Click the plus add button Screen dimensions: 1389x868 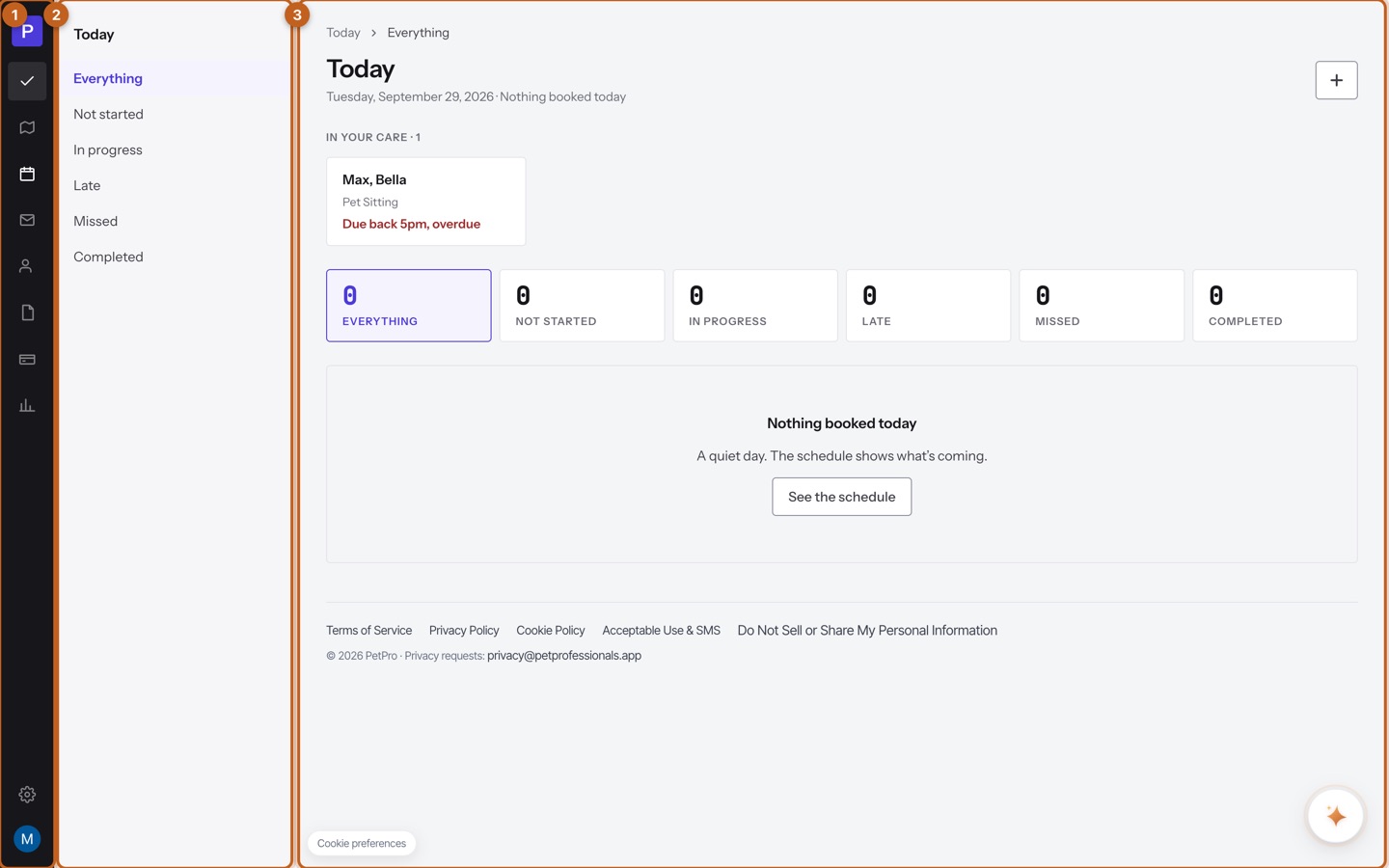click(x=1336, y=80)
